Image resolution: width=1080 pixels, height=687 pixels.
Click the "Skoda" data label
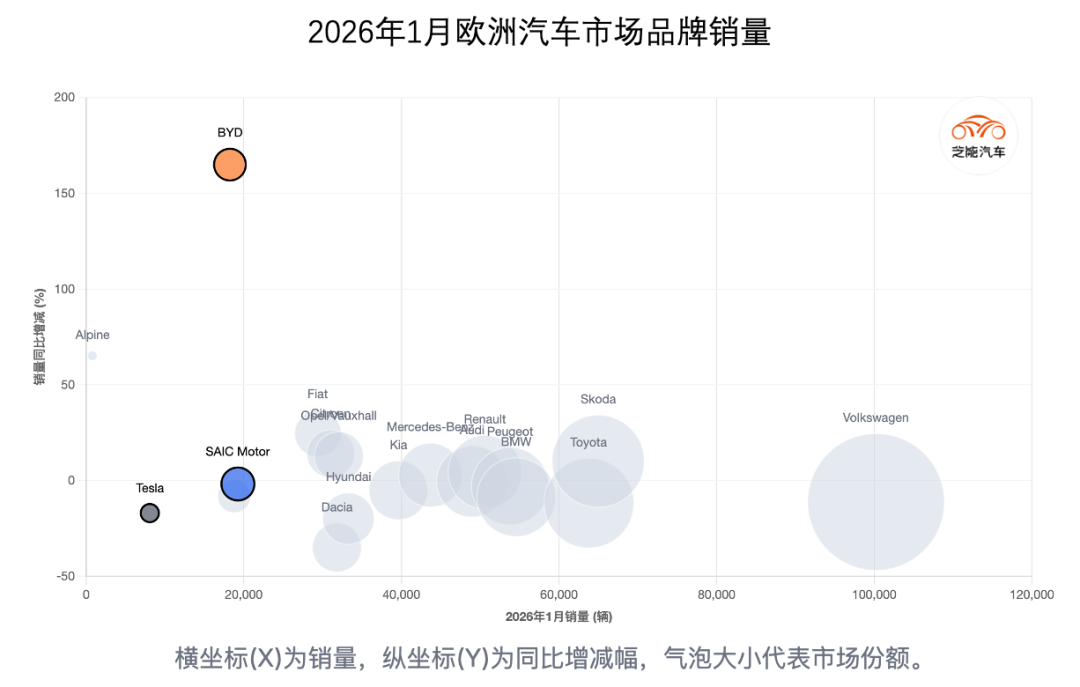(x=598, y=399)
